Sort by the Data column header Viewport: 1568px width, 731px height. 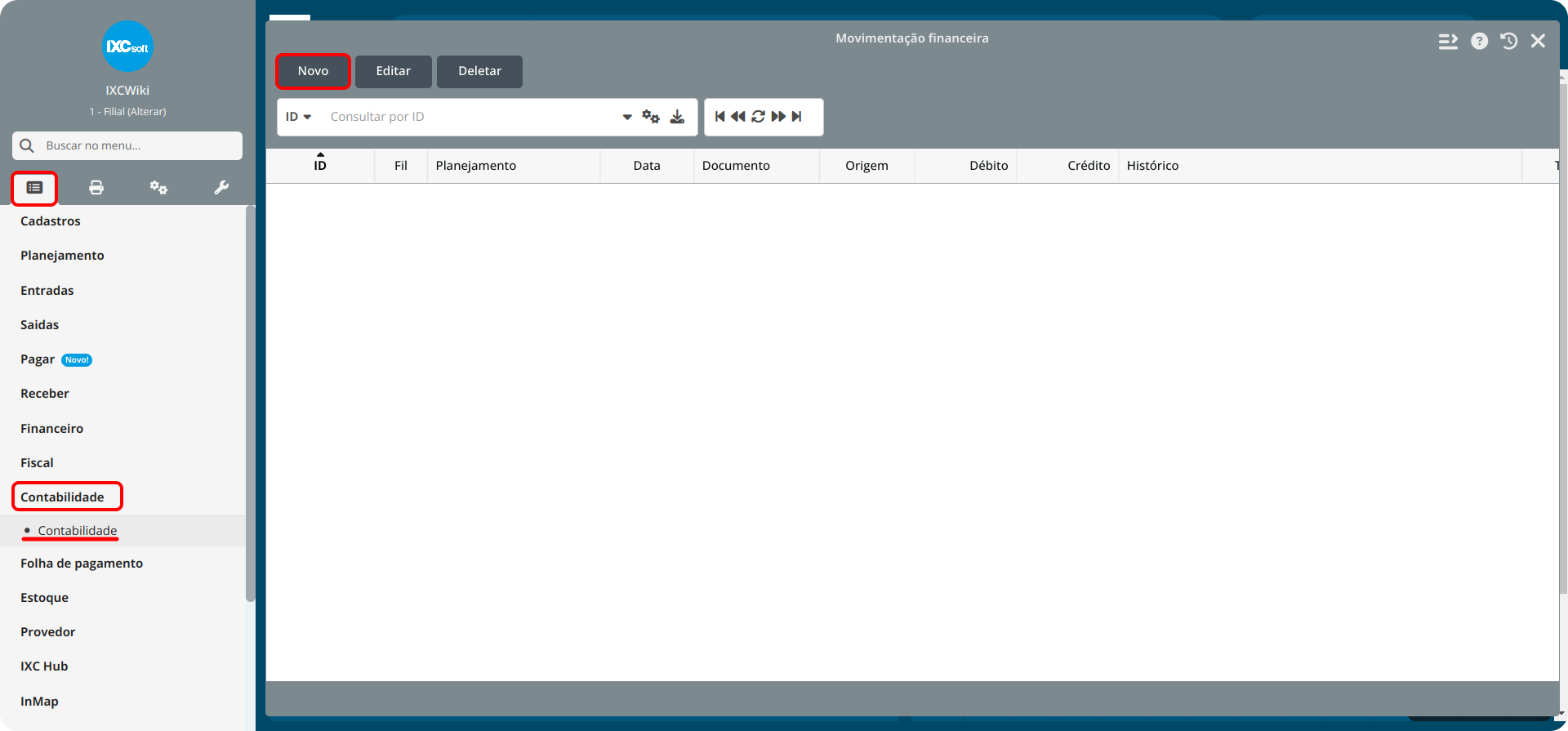tap(647, 166)
